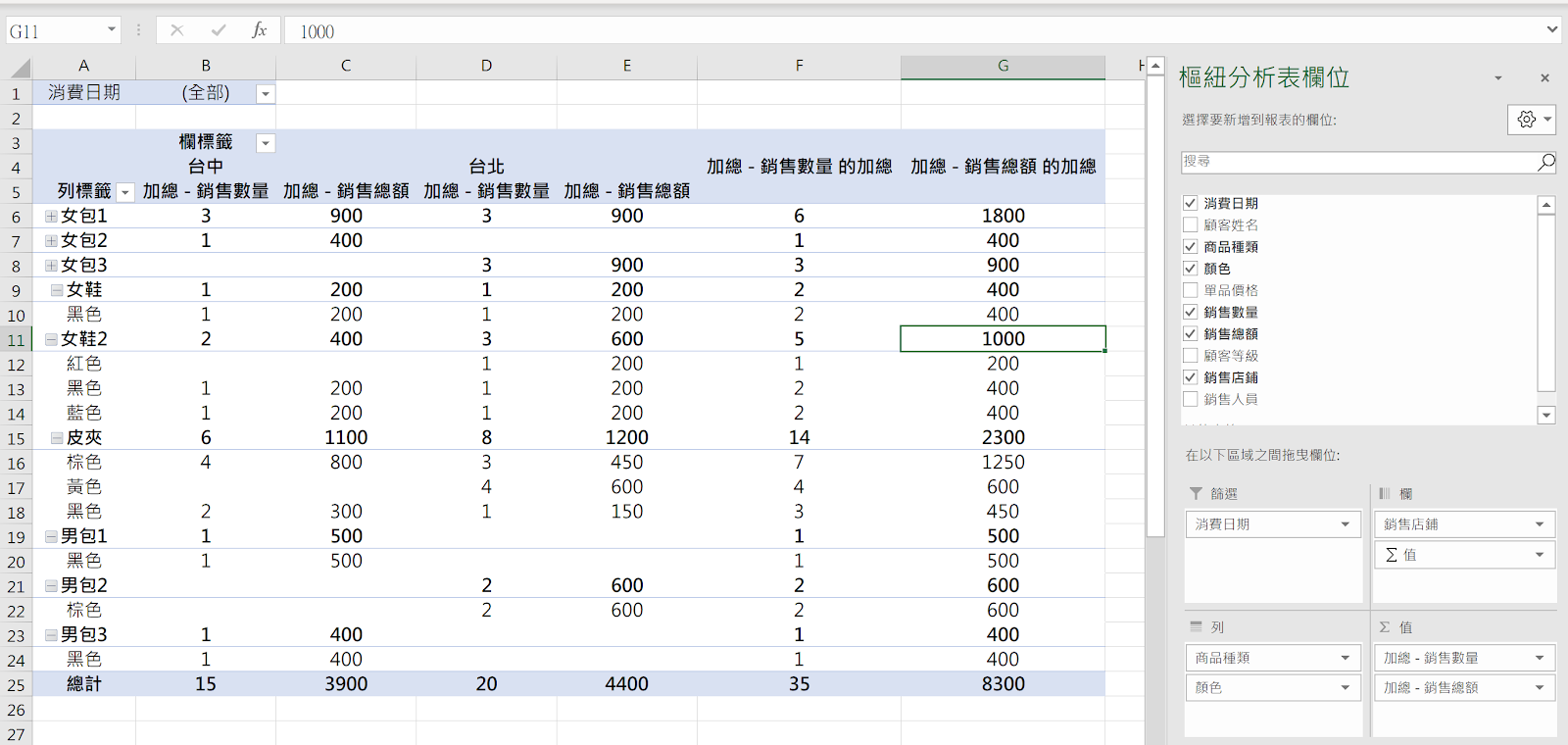The height and width of the screenshot is (745, 1568).
Task: Click the cancel entry X icon
Action: (x=177, y=30)
